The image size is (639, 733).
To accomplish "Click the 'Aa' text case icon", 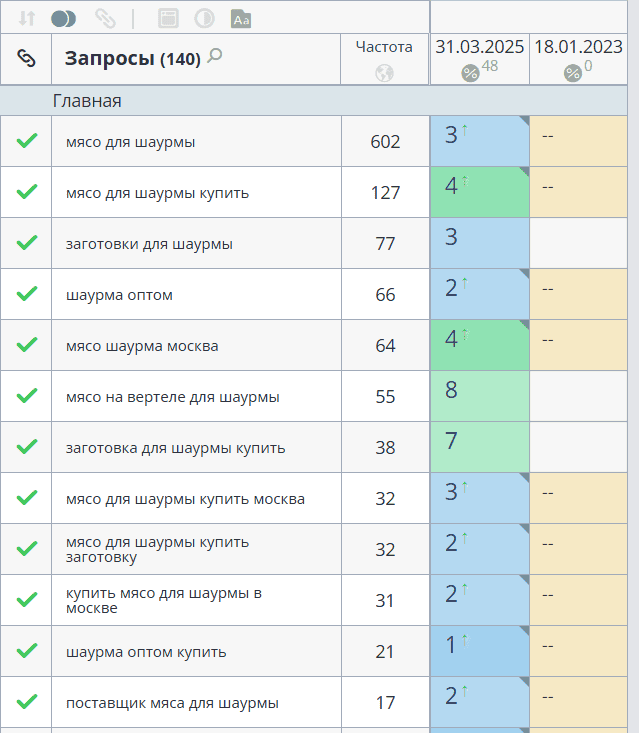I will point(240,18).
